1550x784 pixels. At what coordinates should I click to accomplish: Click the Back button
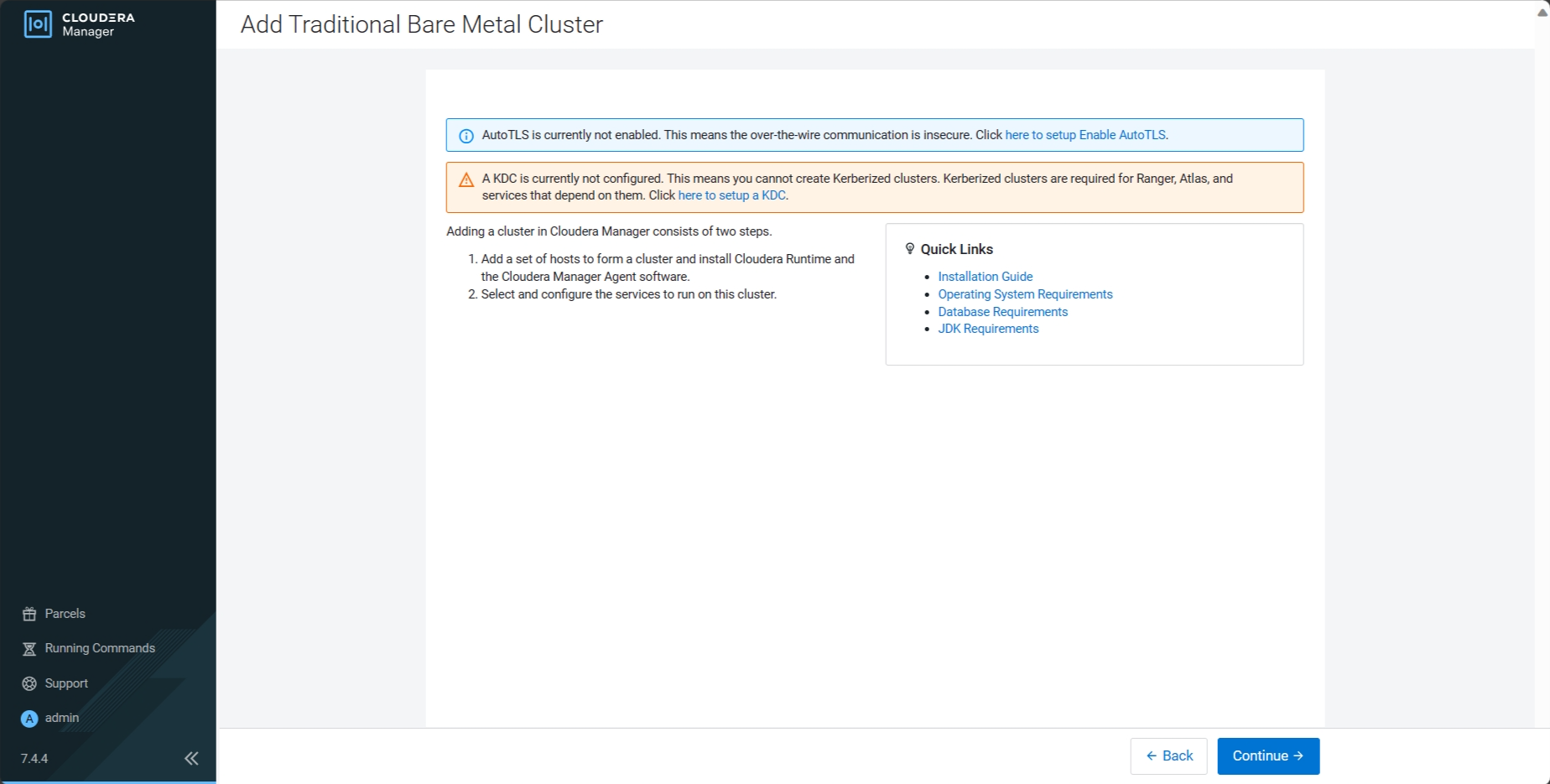click(x=1168, y=756)
